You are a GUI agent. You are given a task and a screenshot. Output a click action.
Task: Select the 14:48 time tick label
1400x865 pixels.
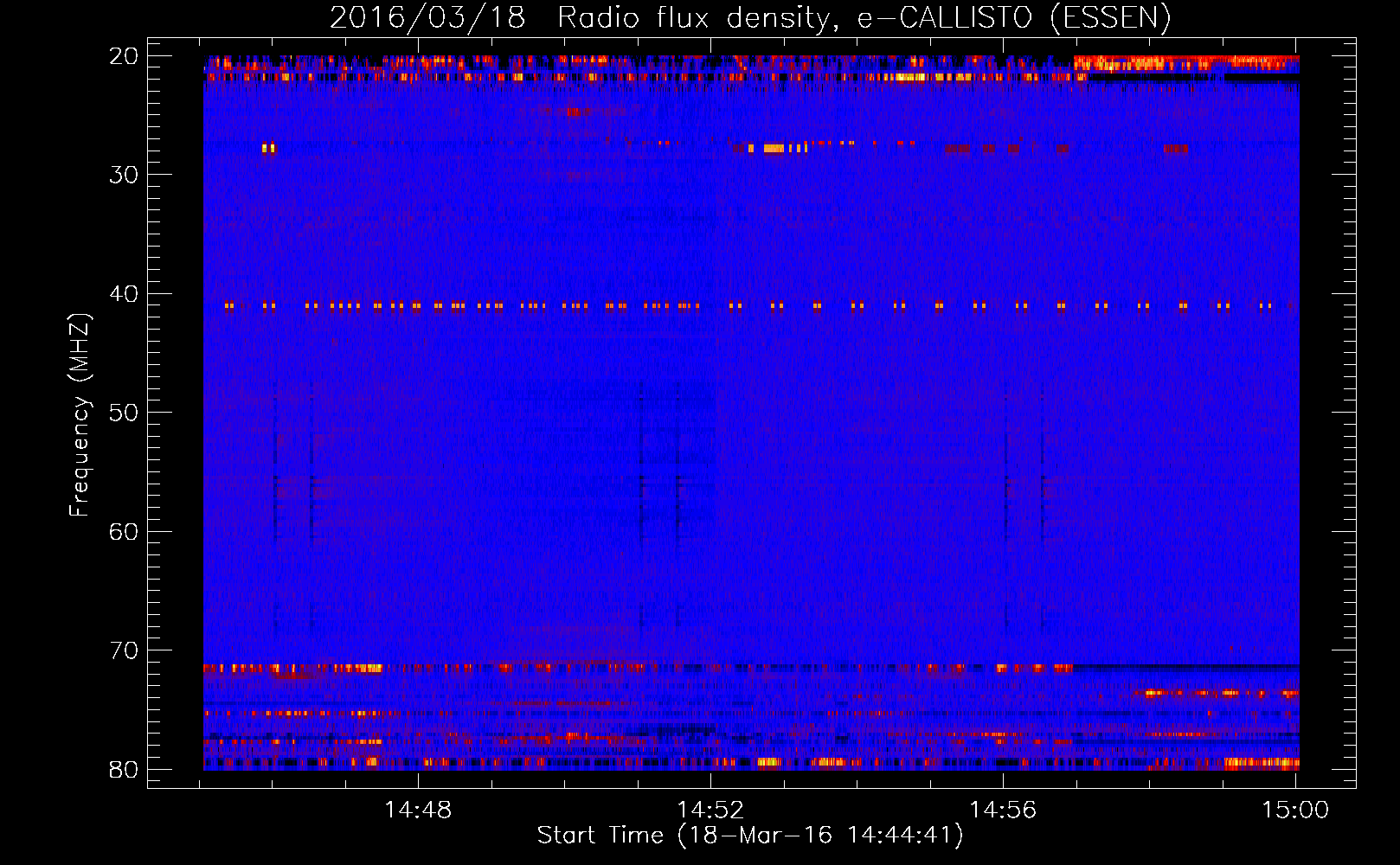[x=418, y=811]
